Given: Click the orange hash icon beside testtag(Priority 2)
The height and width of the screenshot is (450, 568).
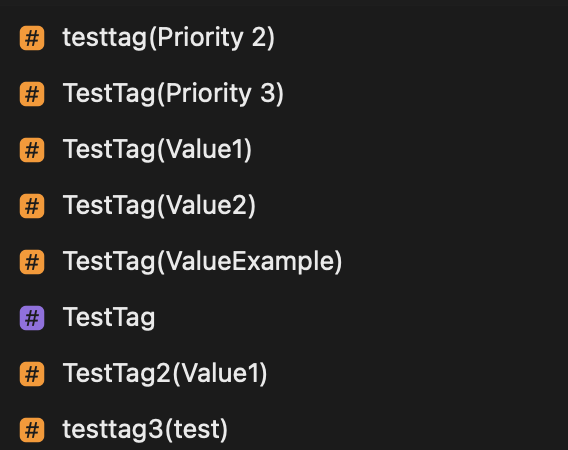Looking at the screenshot, I should (x=32, y=38).
